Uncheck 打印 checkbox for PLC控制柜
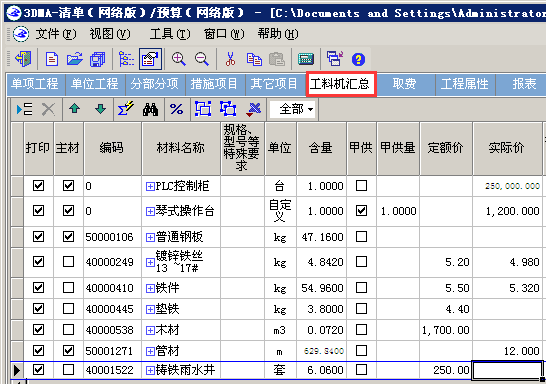 38,186
